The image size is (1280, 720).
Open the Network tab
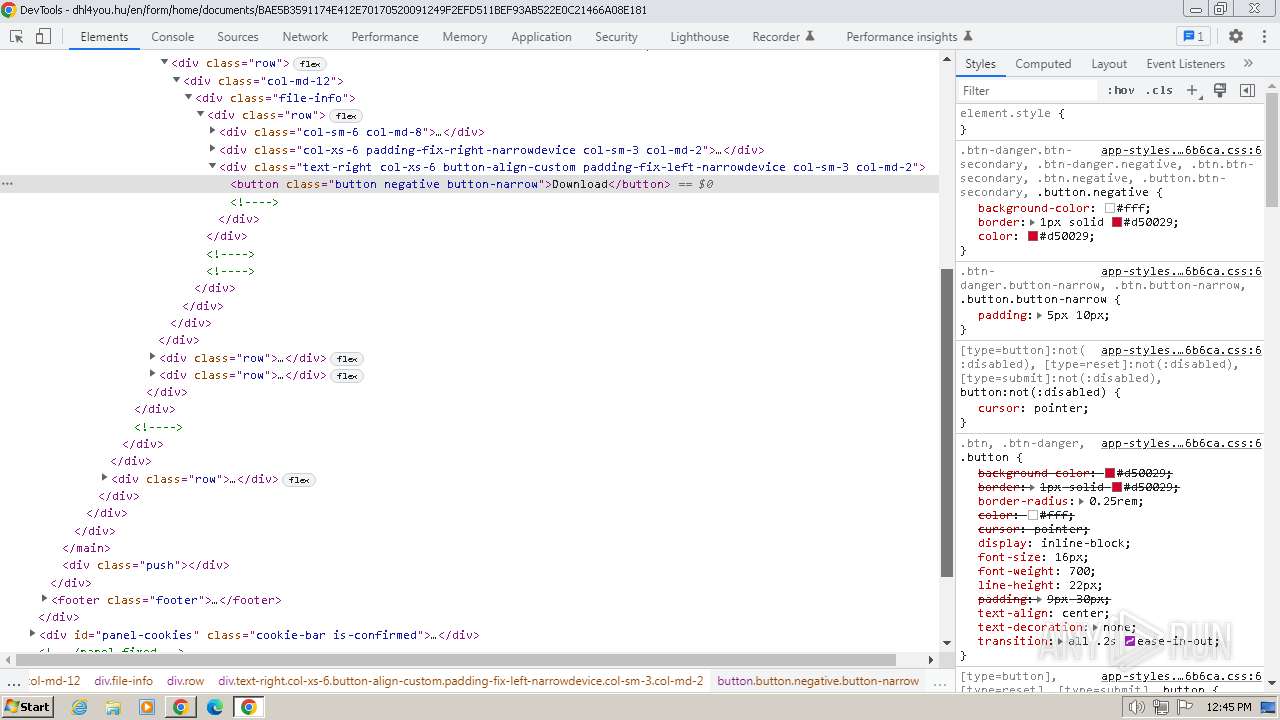pos(305,36)
